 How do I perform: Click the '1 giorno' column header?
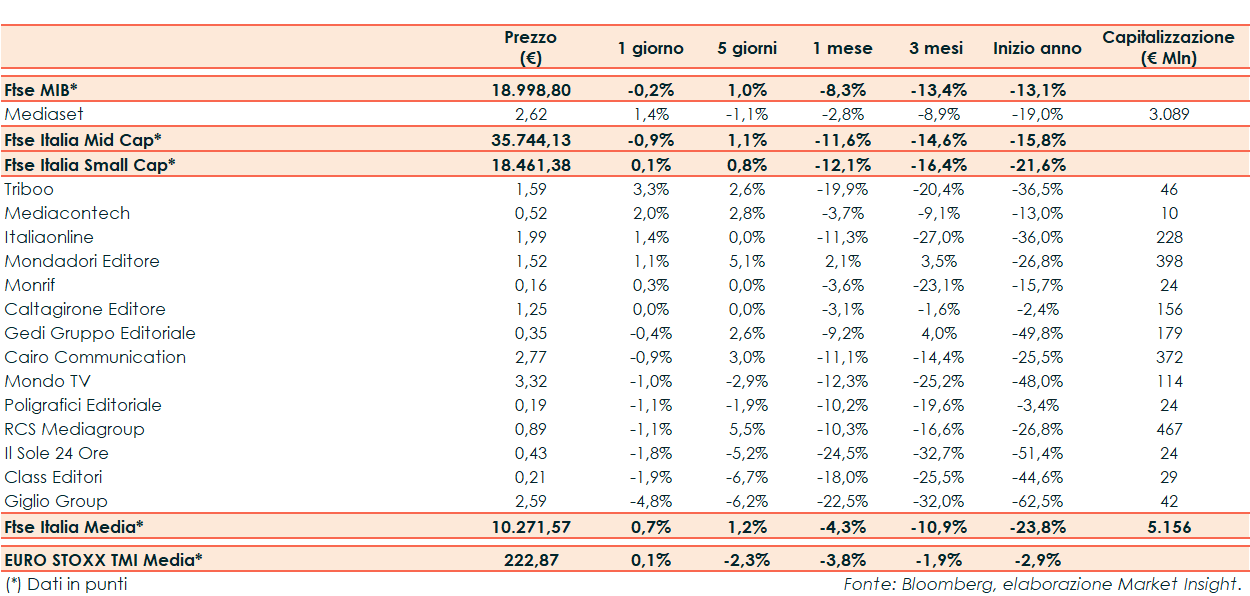650,48
